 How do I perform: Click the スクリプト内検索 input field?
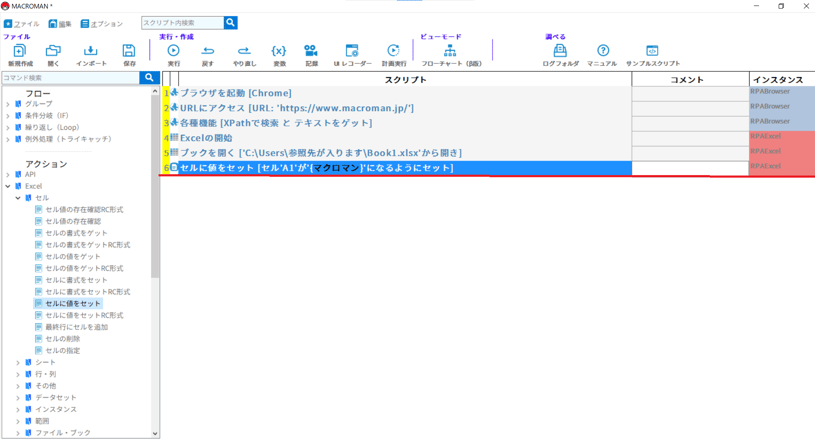pyautogui.click(x=182, y=22)
